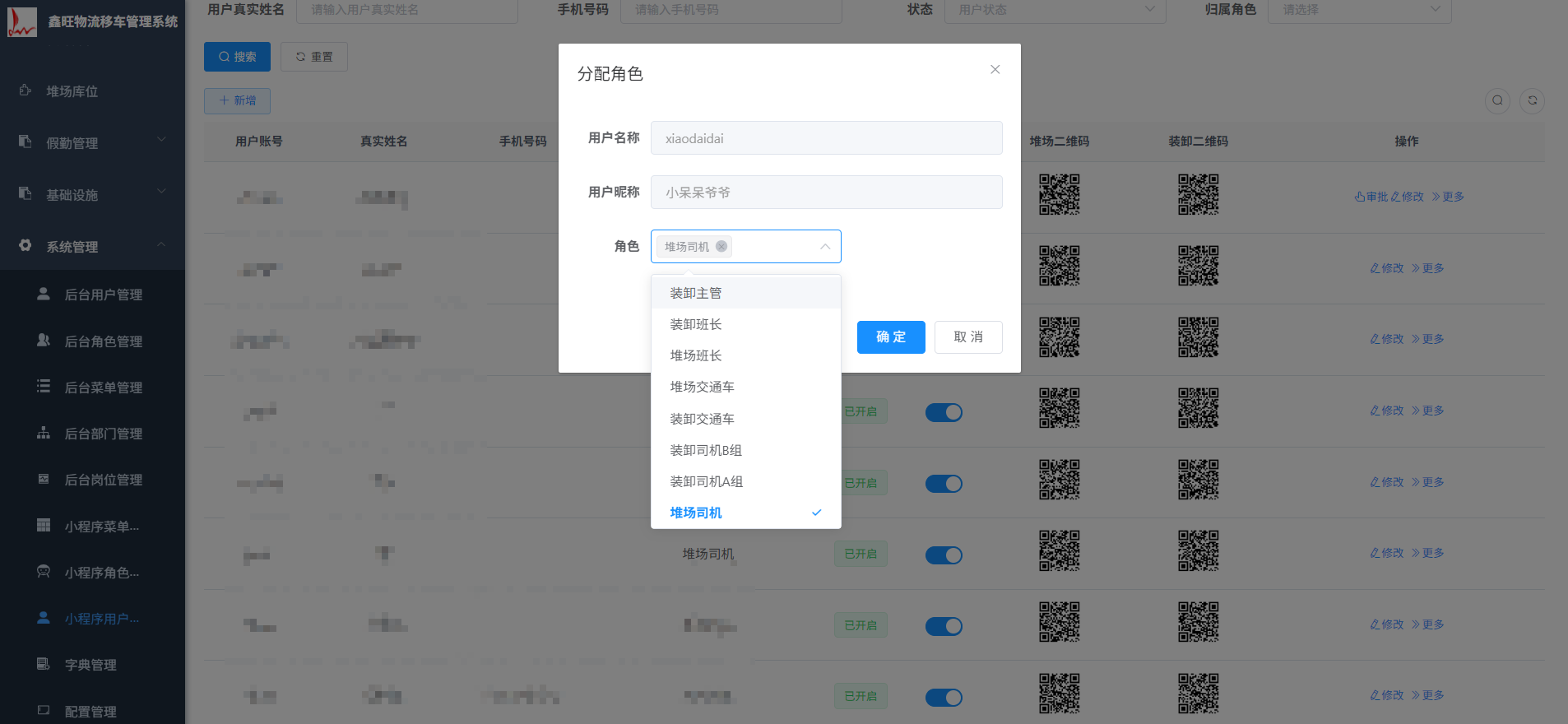
Task: Click 审批 link in first table row
Action: click(x=1371, y=197)
